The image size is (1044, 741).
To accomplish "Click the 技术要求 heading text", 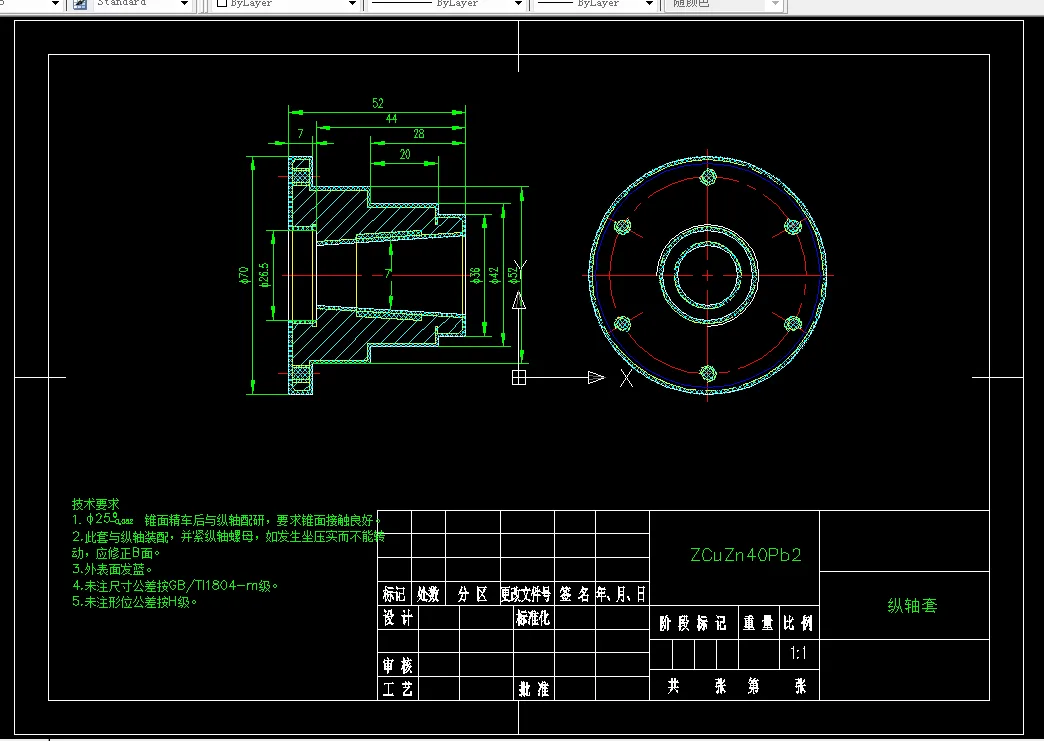I will coord(96,504).
